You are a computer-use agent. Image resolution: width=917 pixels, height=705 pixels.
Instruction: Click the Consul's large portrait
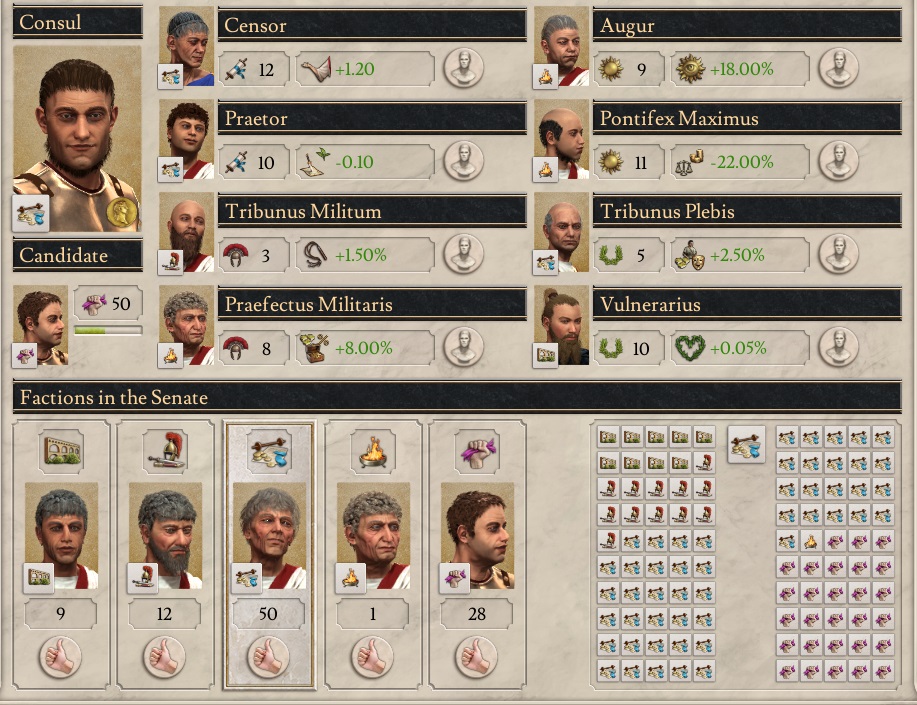tap(77, 139)
